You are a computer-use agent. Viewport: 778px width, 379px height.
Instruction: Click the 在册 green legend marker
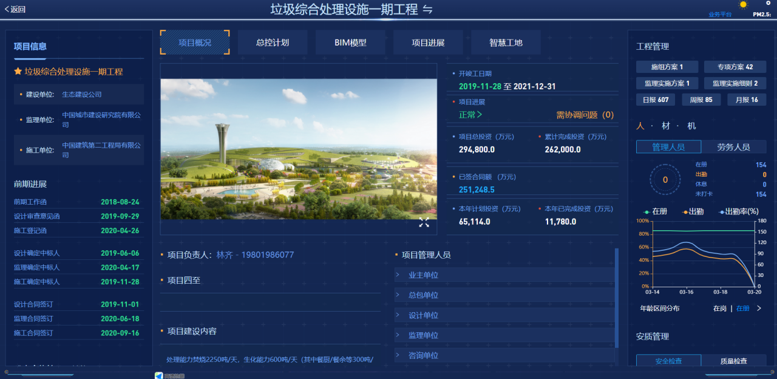(647, 212)
